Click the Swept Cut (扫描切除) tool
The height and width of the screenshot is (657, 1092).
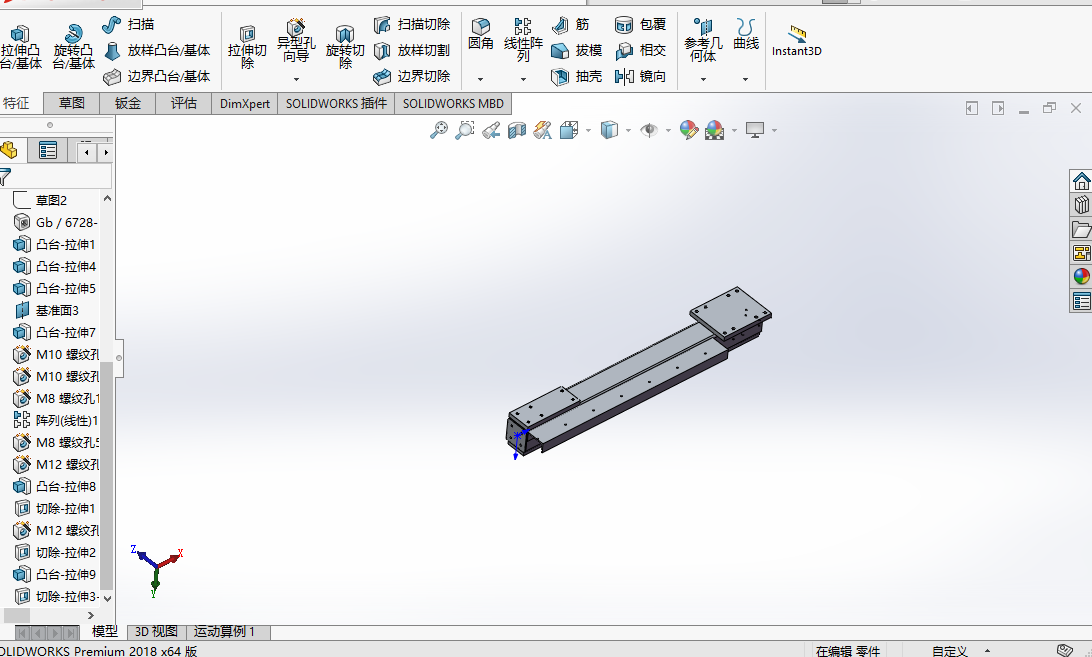(412, 24)
